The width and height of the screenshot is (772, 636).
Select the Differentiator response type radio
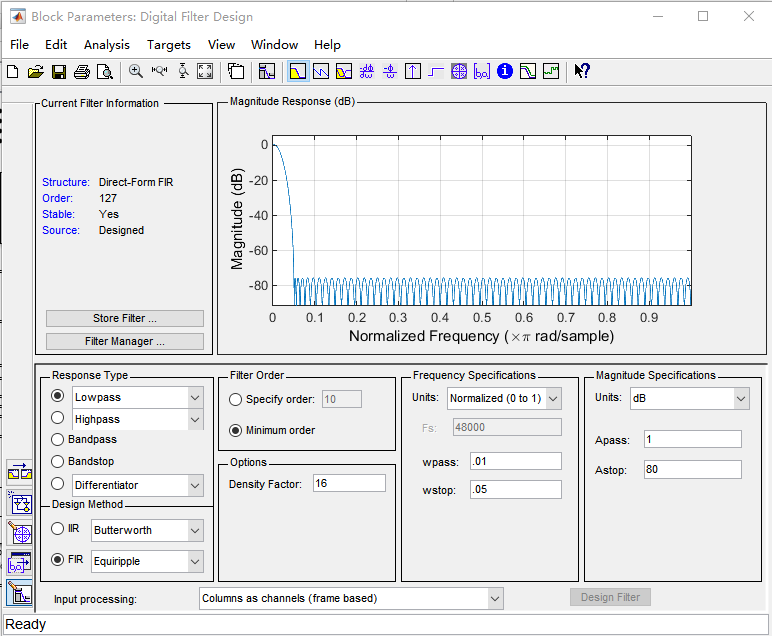58,484
